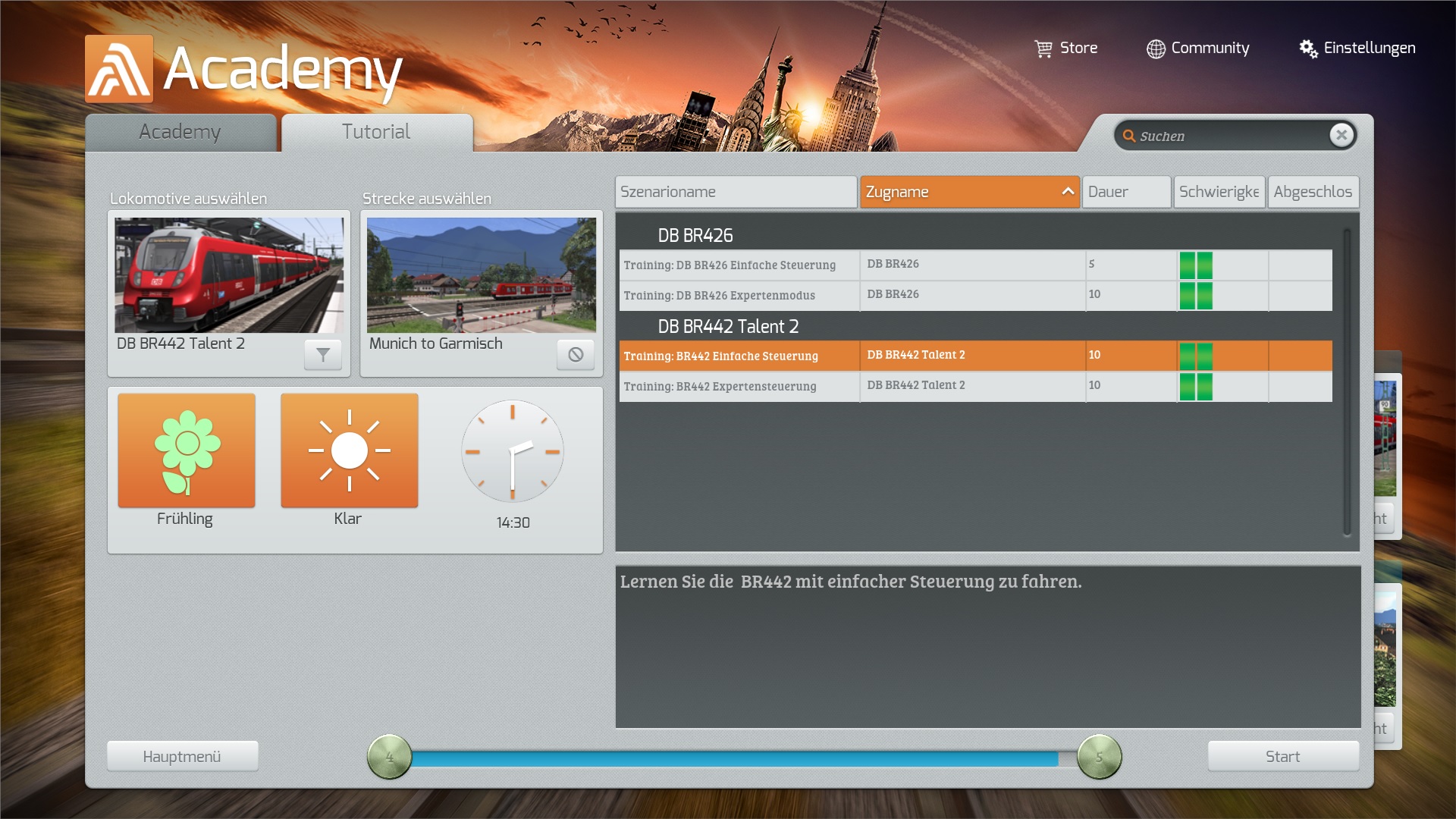This screenshot has height=819, width=1456.
Task: Collapse the DB BR442 Talent 2 group
Action: [x=728, y=327]
